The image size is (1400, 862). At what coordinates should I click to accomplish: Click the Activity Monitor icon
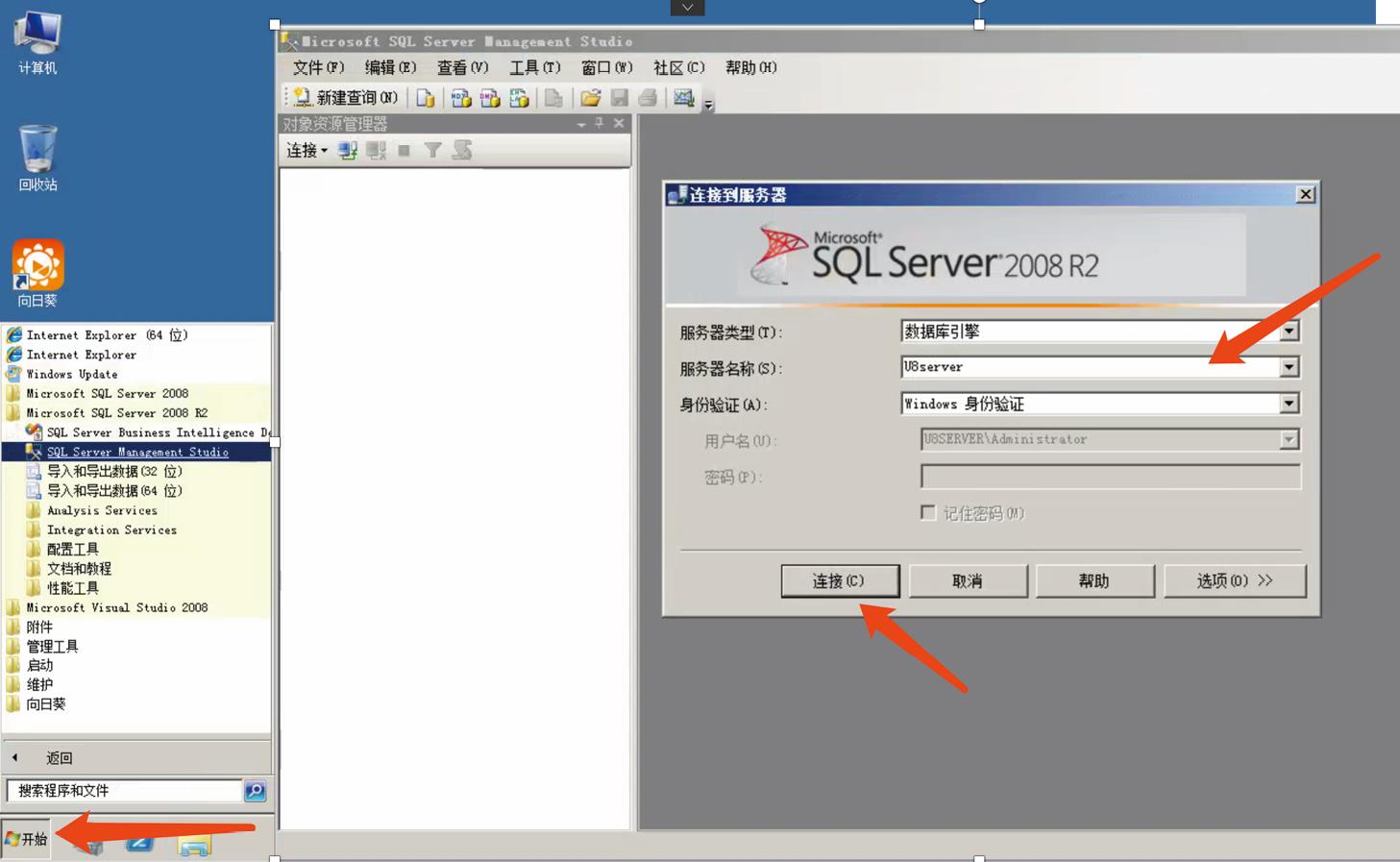pos(683,98)
